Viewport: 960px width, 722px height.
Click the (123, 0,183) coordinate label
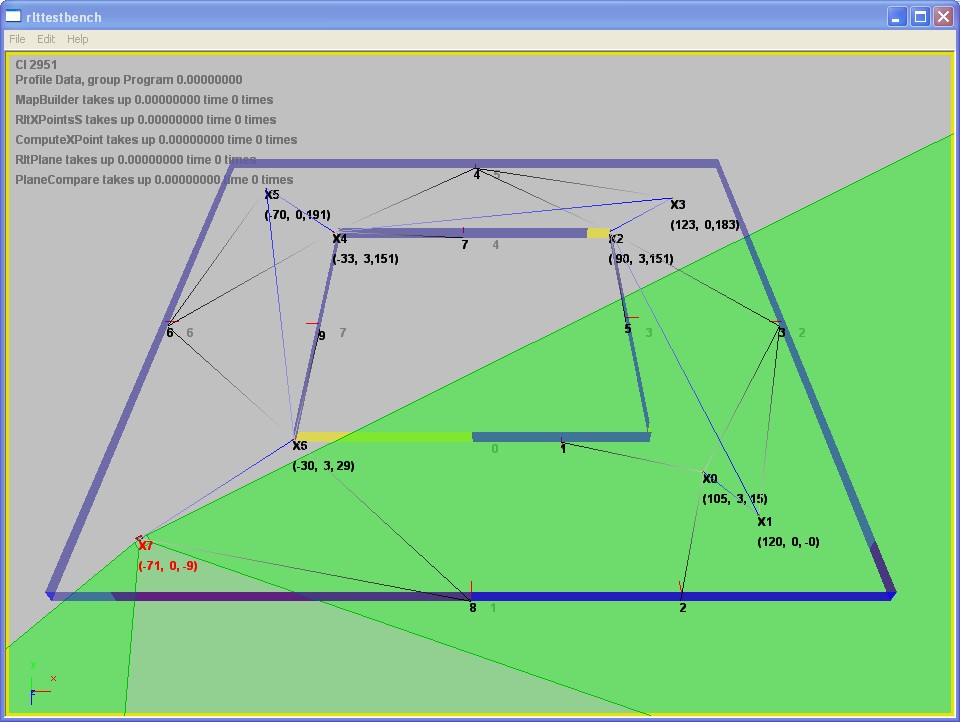[x=704, y=225]
